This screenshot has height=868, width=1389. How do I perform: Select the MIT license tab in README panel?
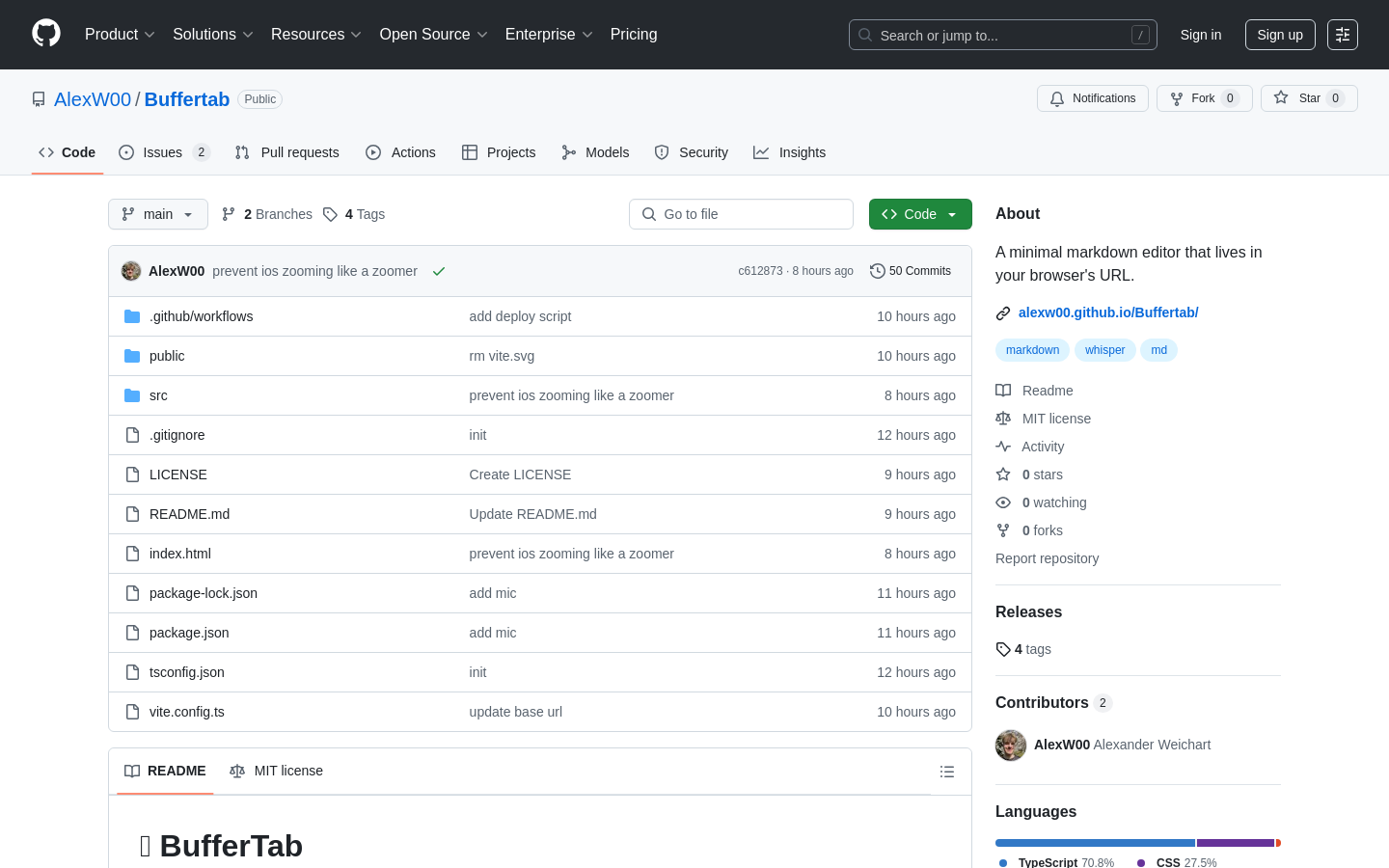coord(276,771)
